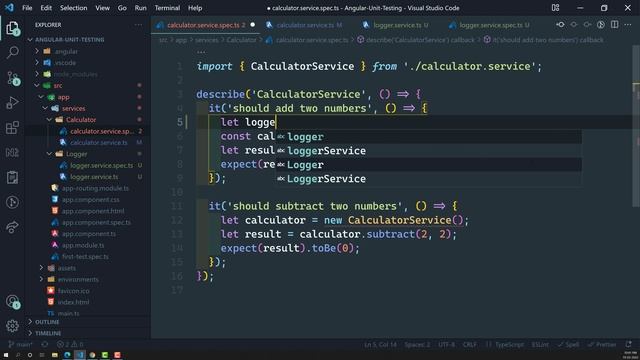
Task: Open the Testing clipboard icon in the activity bar
Action: [x=13, y=178]
